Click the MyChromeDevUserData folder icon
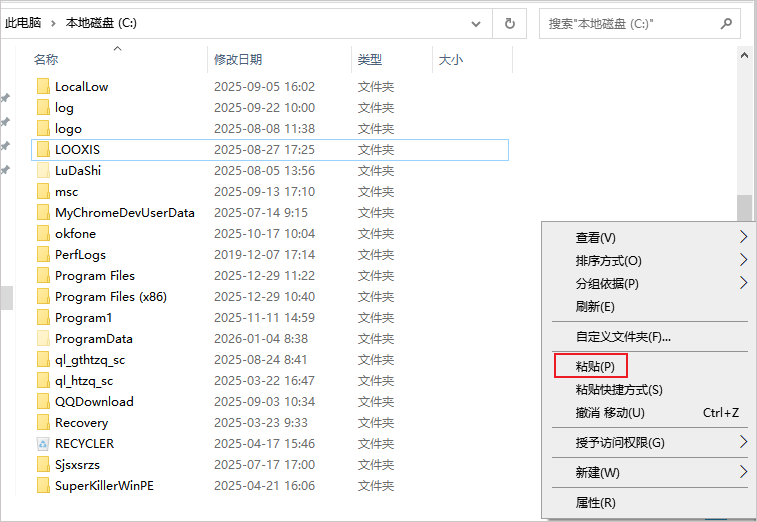This screenshot has width=757, height=522. point(43,212)
